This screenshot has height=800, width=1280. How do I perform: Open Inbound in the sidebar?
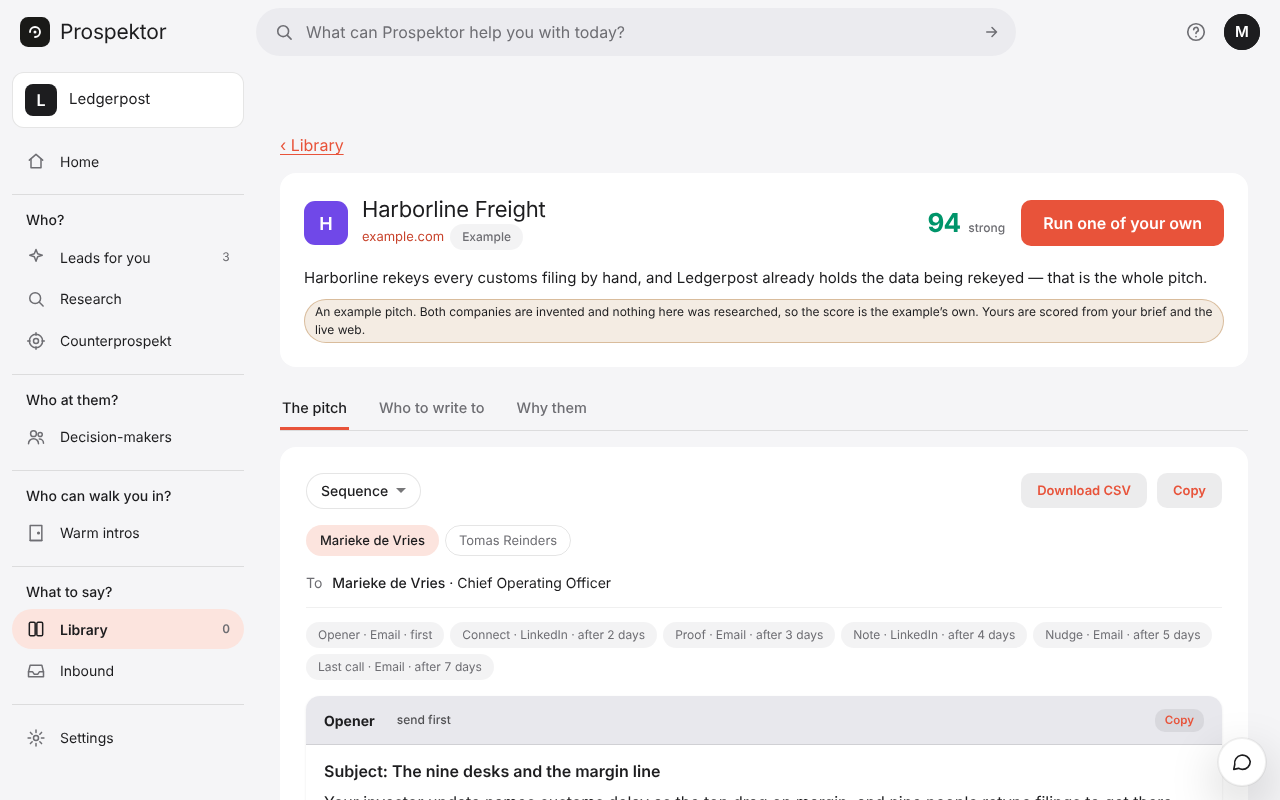point(128,671)
